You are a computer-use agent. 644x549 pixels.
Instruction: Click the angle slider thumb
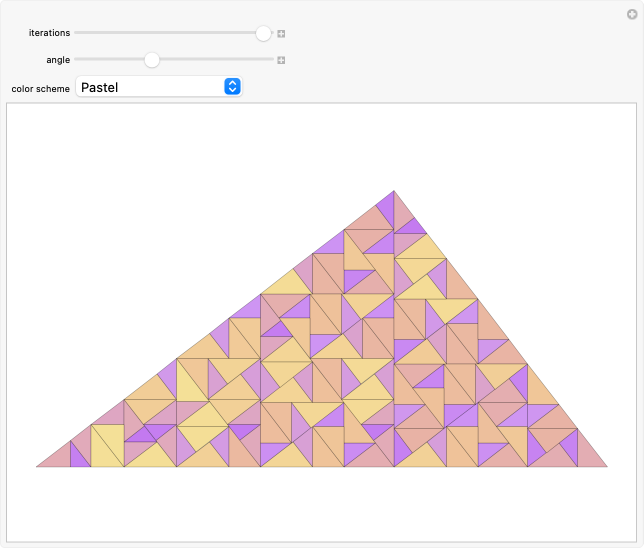pyautogui.click(x=151, y=60)
